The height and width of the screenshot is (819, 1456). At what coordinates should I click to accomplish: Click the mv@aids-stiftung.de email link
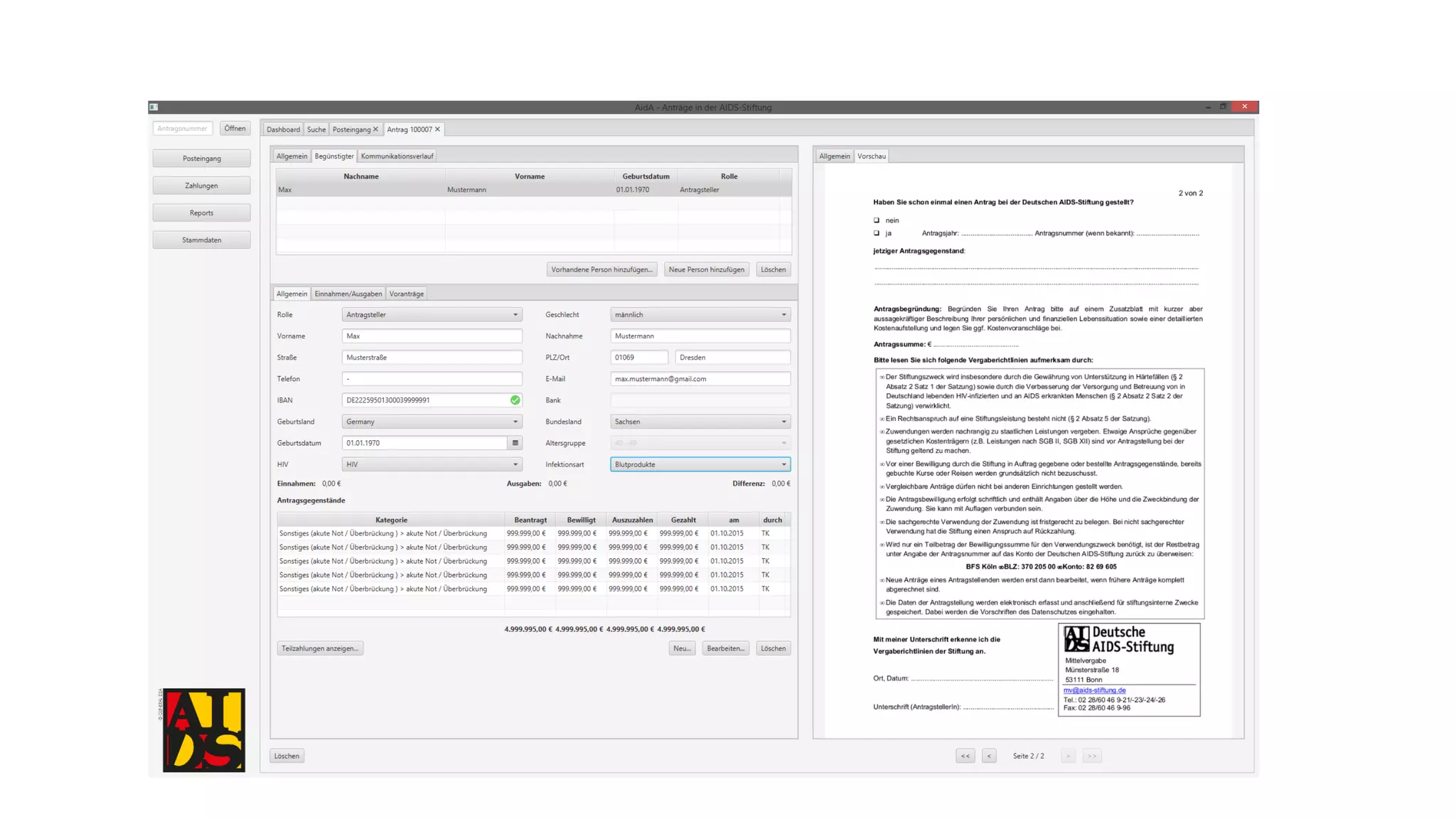[x=1094, y=690]
